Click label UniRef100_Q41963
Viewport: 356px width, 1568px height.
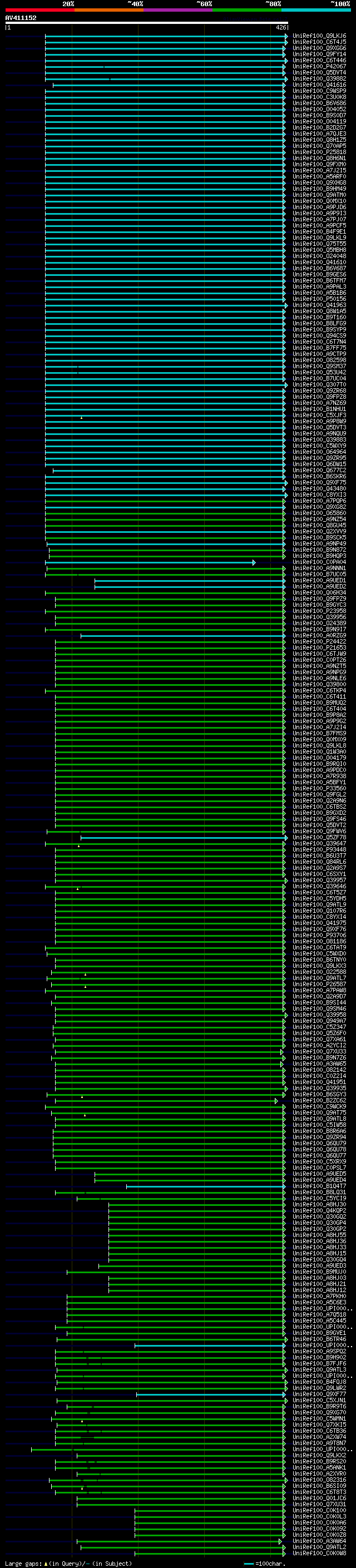pyautogui.click(x=319, y=305)
